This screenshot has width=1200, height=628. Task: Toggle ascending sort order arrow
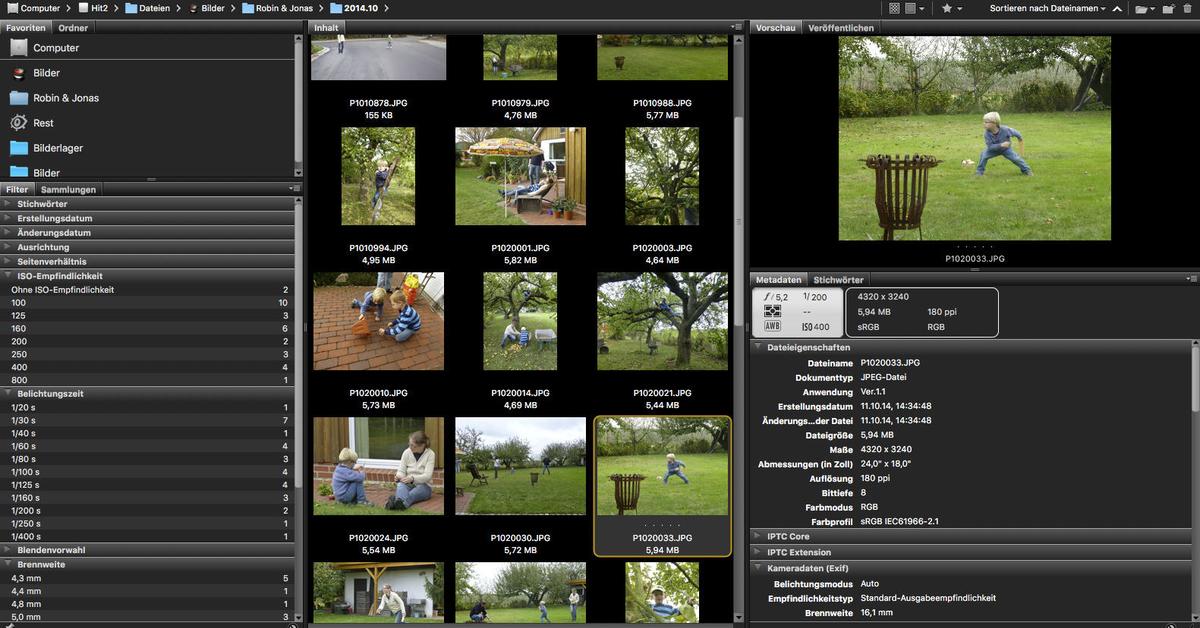1115,8
